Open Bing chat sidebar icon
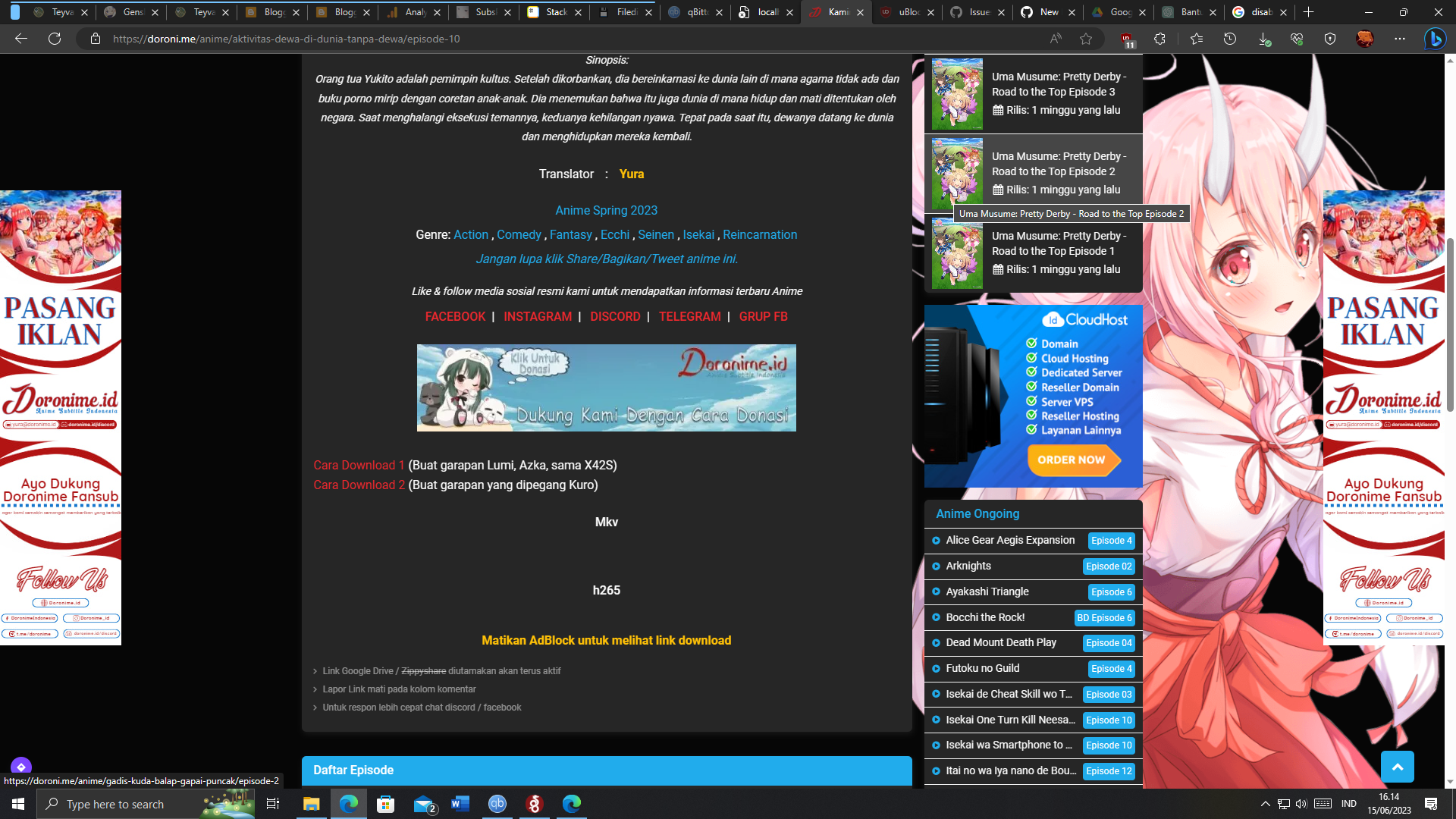 (x=1434, y=39)
